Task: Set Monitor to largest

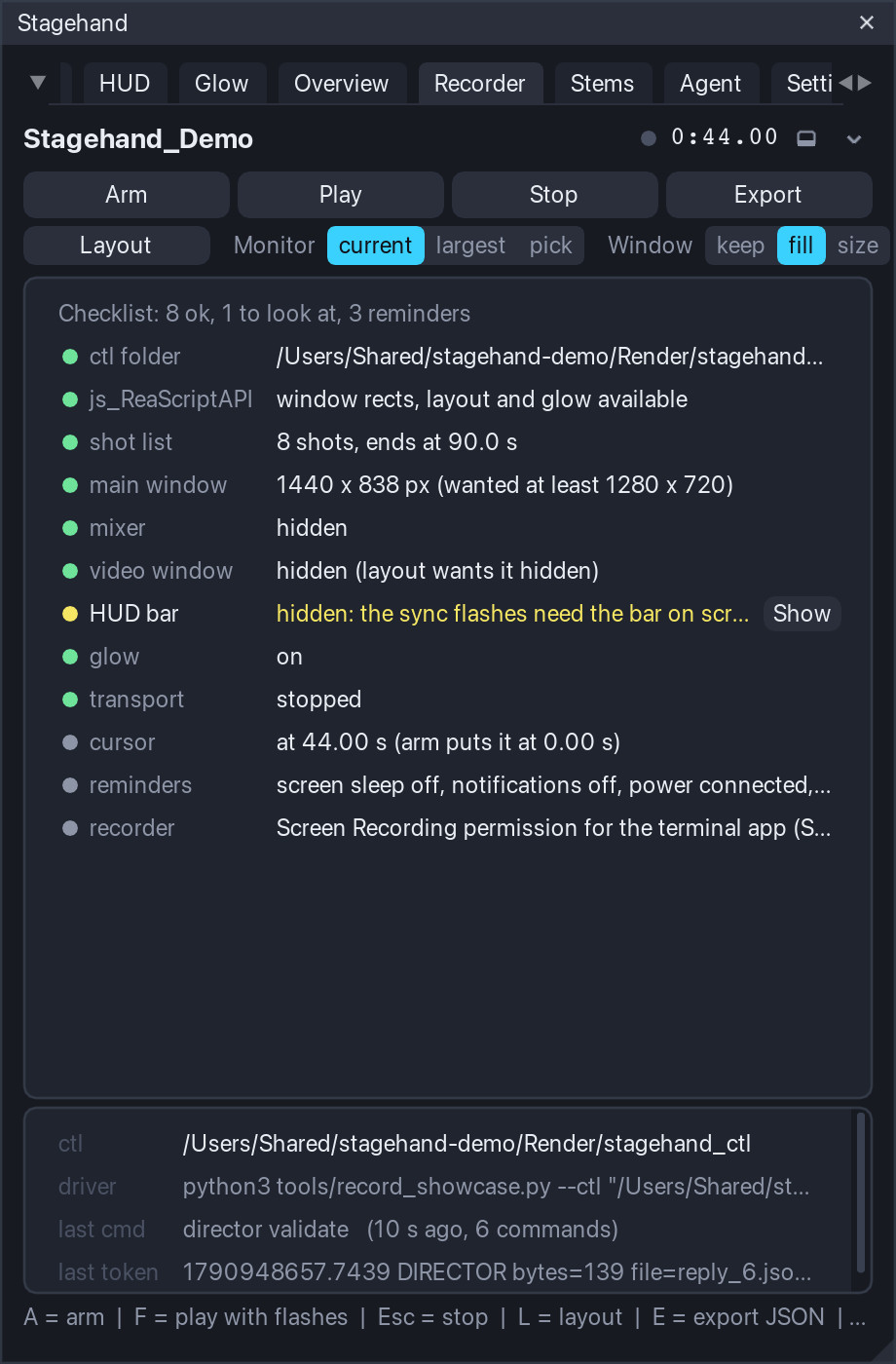Action: tap(471, 246)
